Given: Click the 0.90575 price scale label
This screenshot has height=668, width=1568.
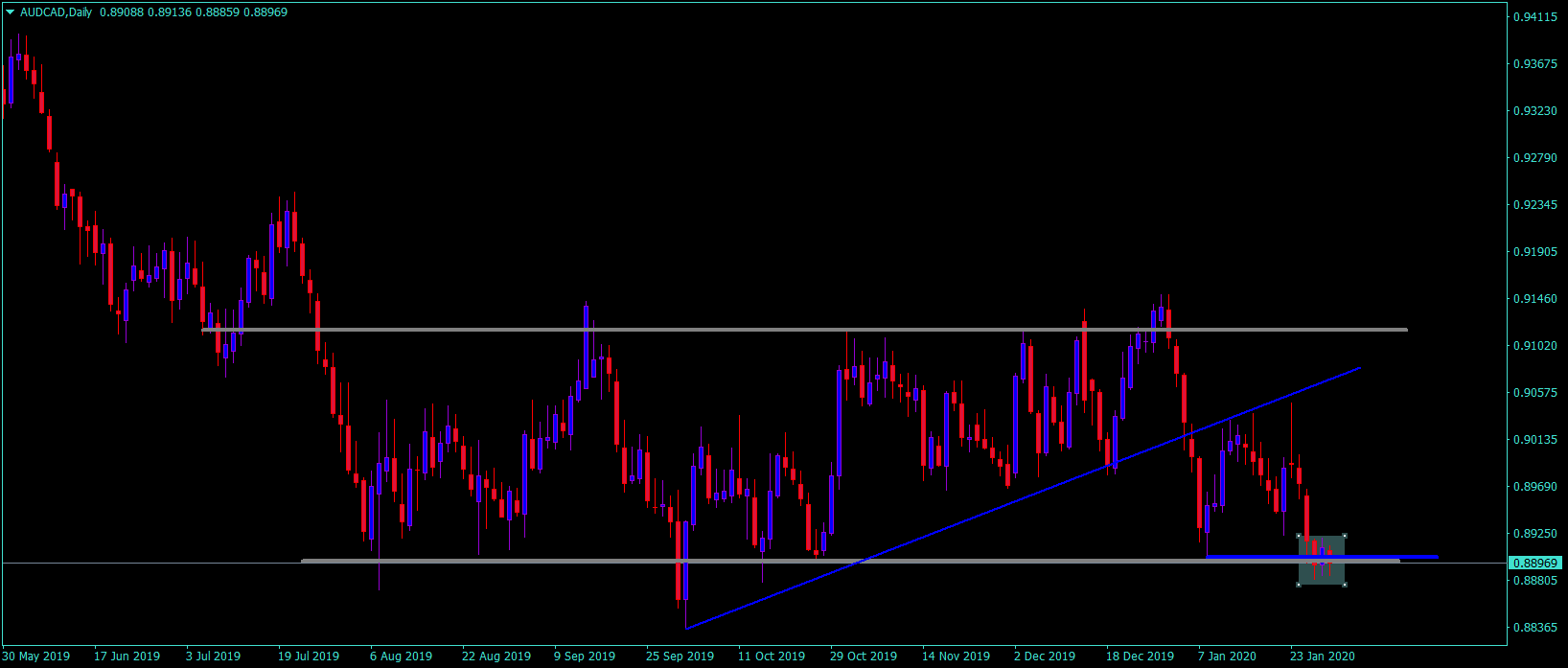Looking at the screenshot, I should [1533, 393].
